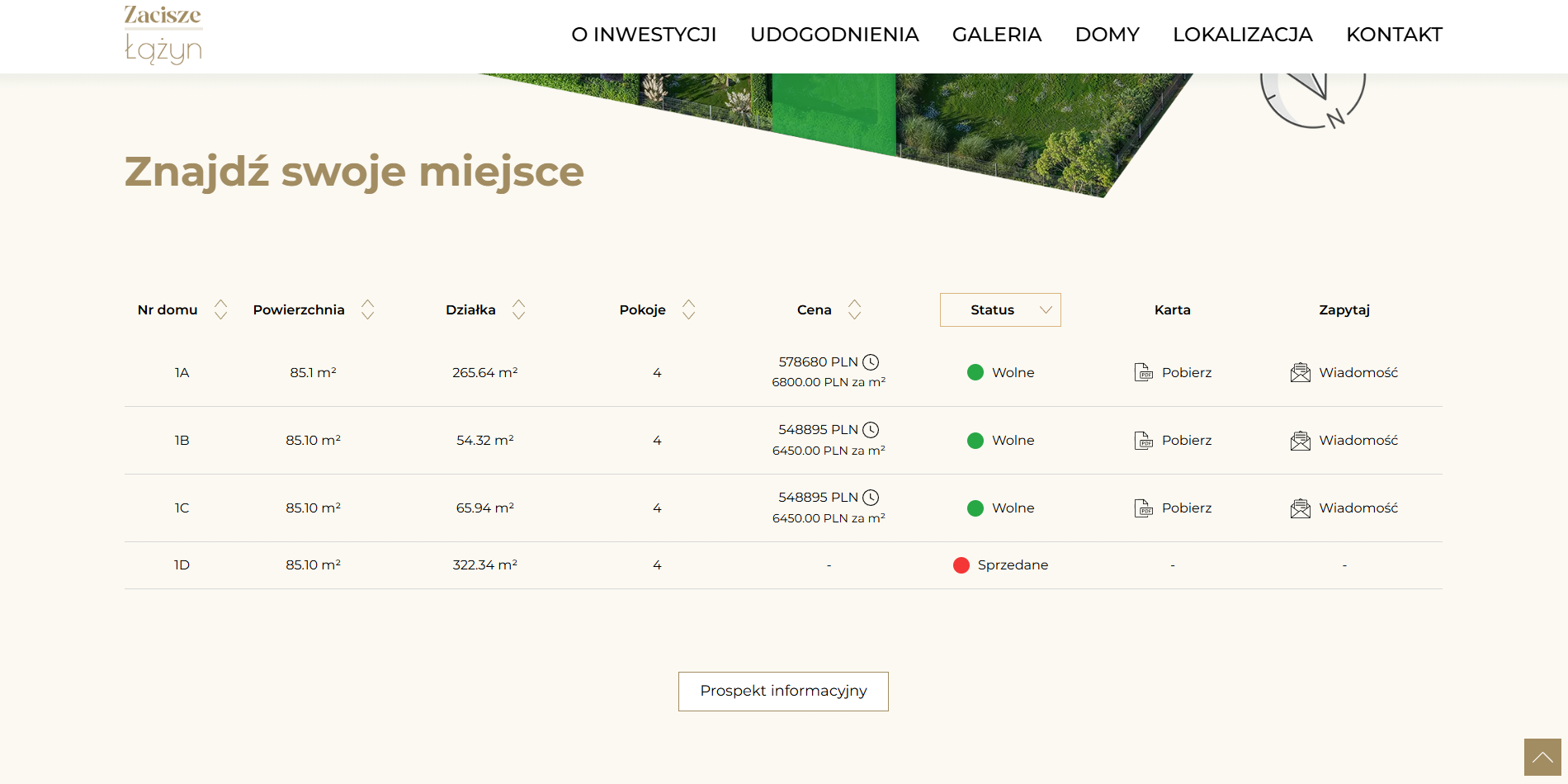Open the Status filter dropdown
This screenshot has height=784, width=1568.
click(1000, 309)
